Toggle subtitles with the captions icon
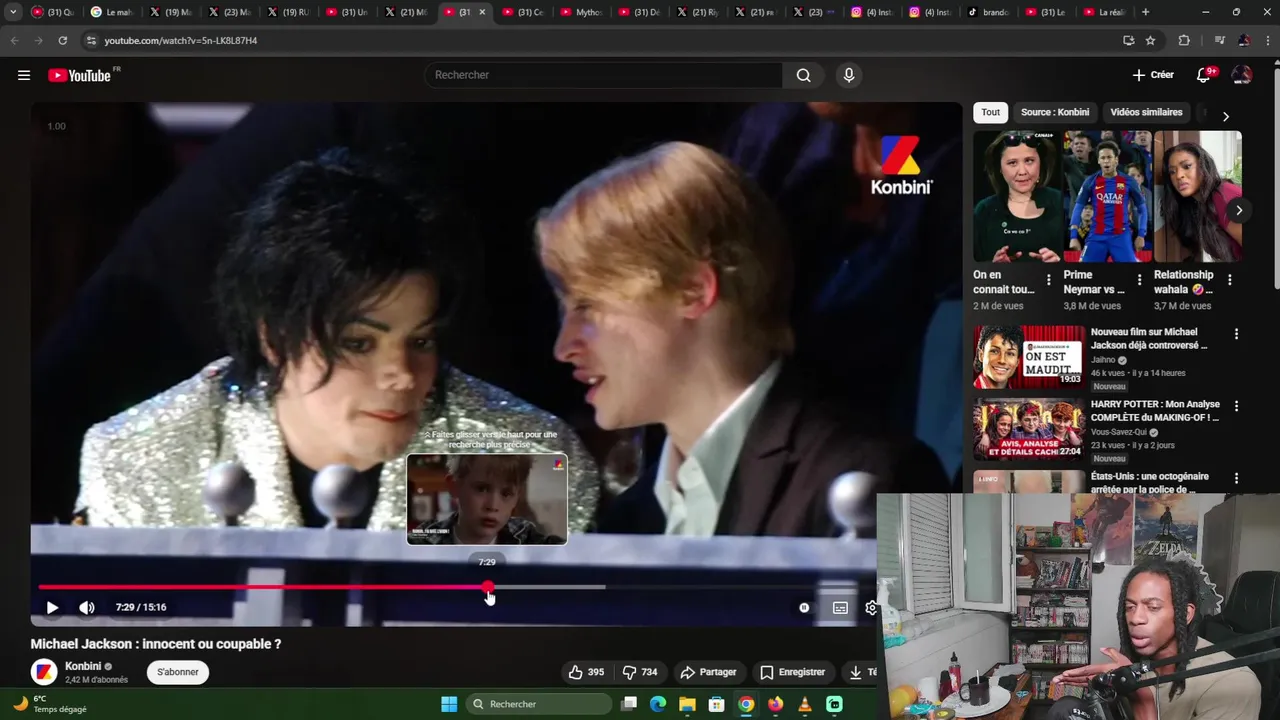 tap(840, 607)
